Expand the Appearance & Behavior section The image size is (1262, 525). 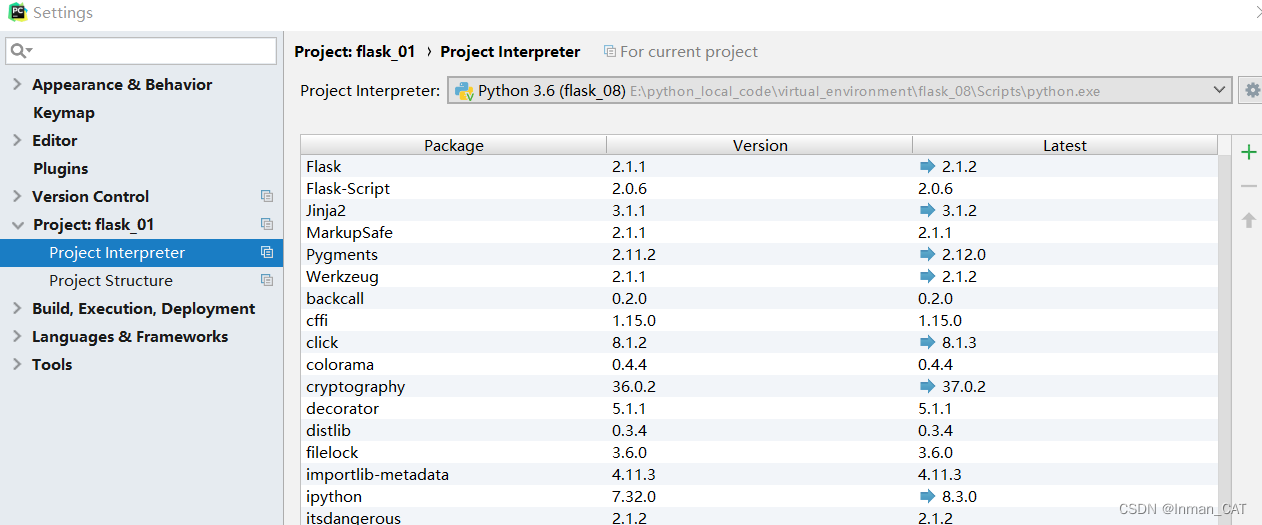(17, 85)
